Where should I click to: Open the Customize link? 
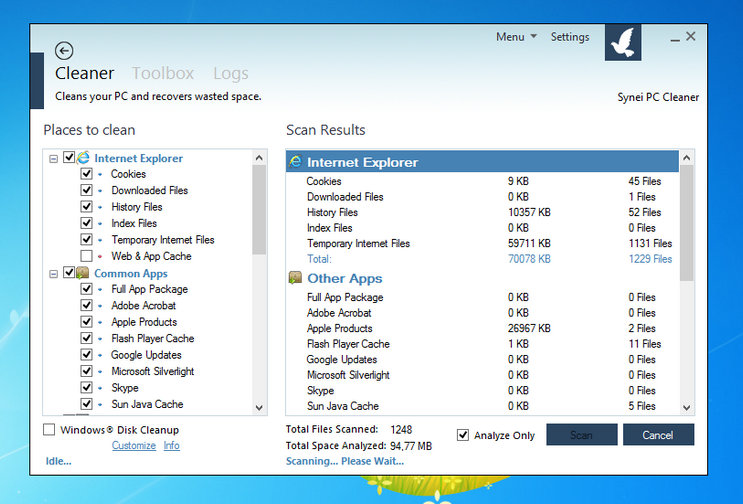[134, 445]
